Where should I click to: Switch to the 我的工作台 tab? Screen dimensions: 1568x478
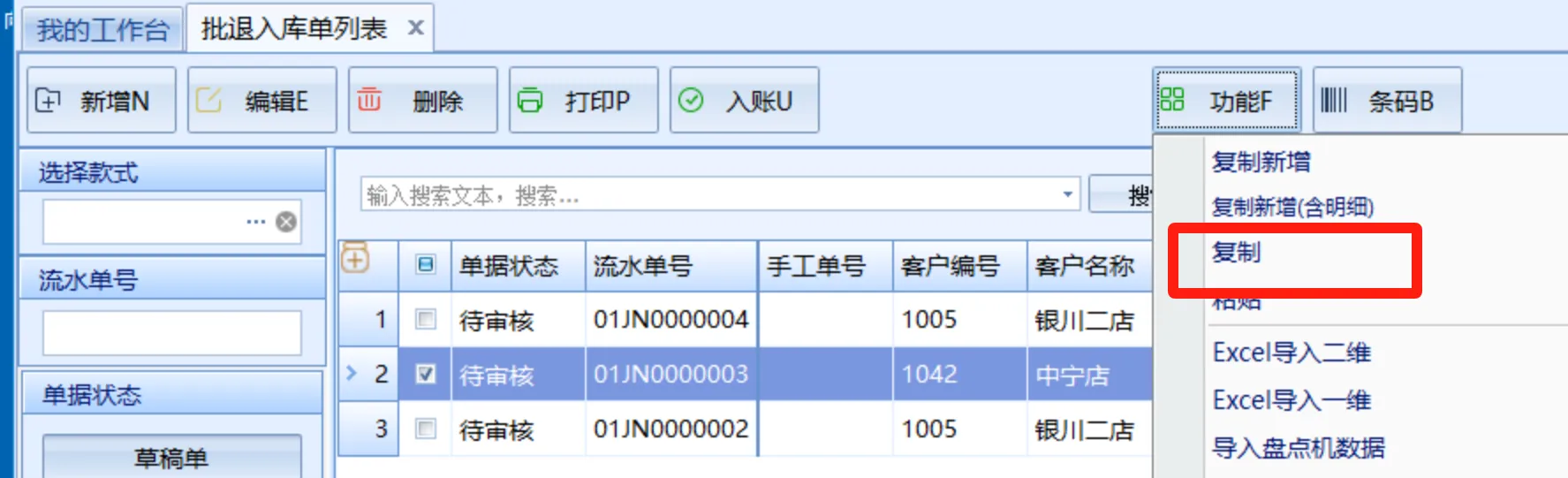(x=102, y=30)
